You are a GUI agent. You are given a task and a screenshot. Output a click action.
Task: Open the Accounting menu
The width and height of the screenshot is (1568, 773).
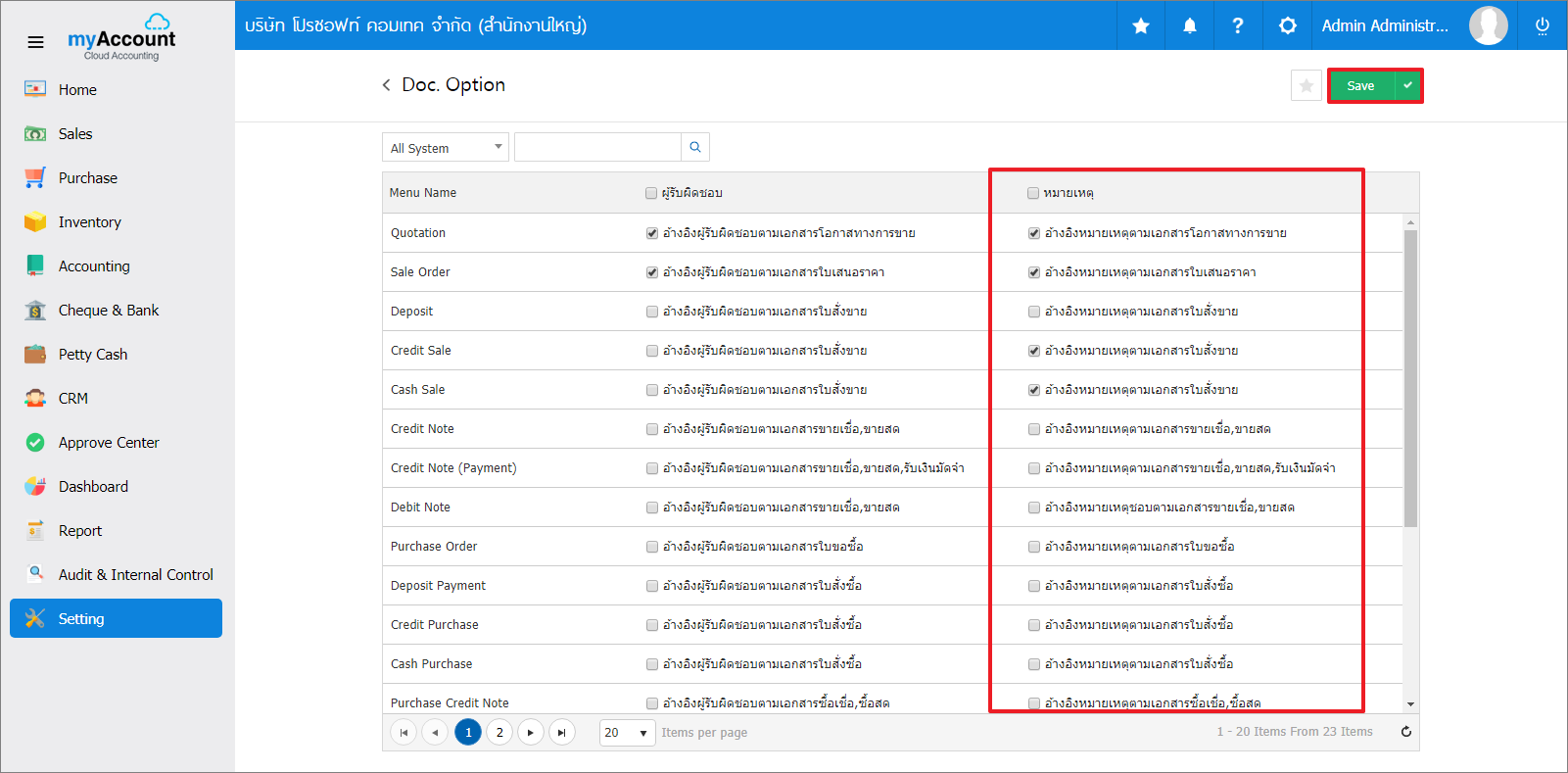point(94,266)
